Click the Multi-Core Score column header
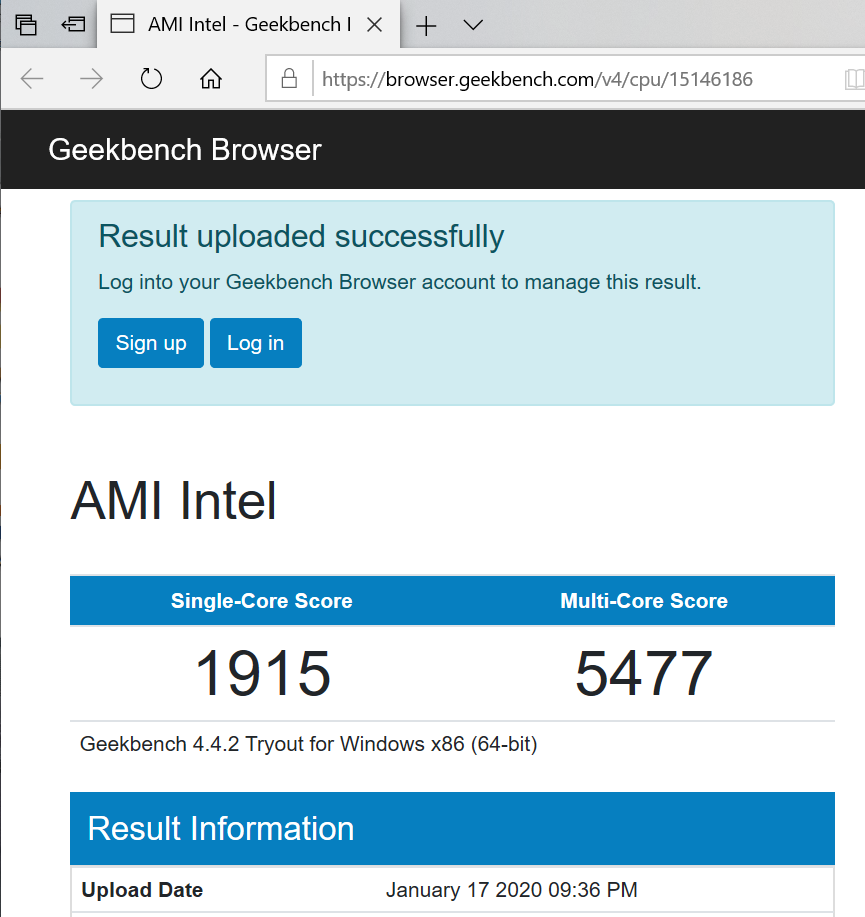 coord(644,601)
